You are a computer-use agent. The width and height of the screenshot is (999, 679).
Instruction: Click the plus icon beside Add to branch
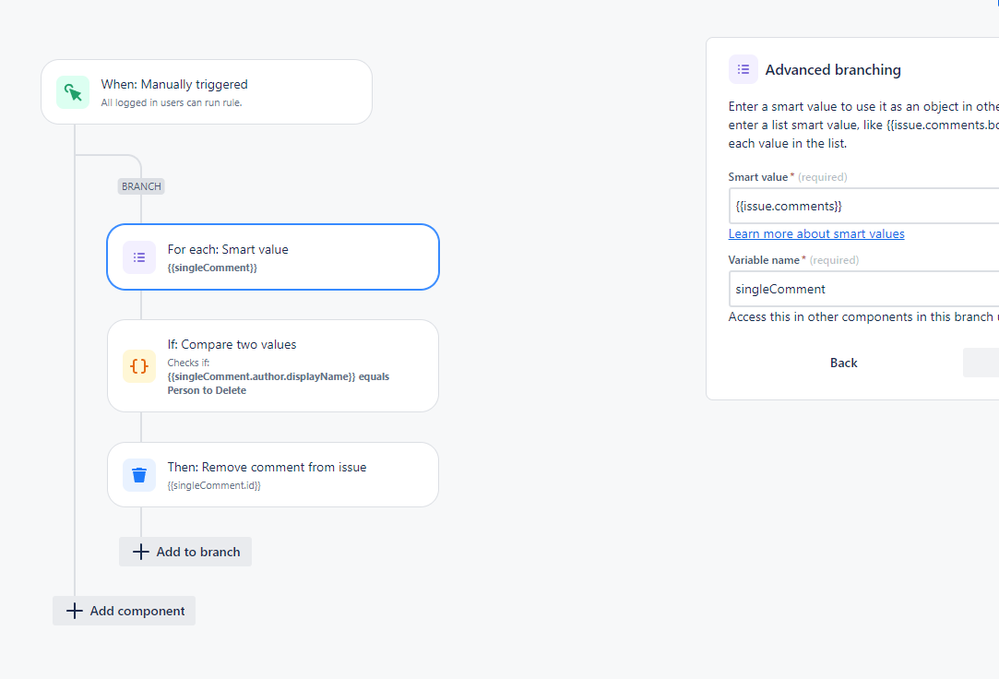pyautogui.click(x=141, y=552)
